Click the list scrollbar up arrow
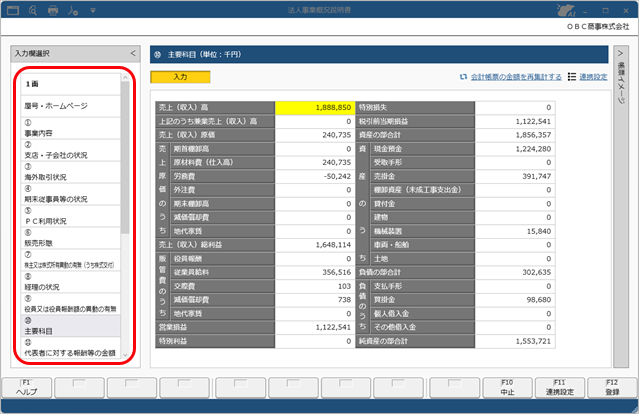This screenshot has width=639, height=414. pos(125,77)
